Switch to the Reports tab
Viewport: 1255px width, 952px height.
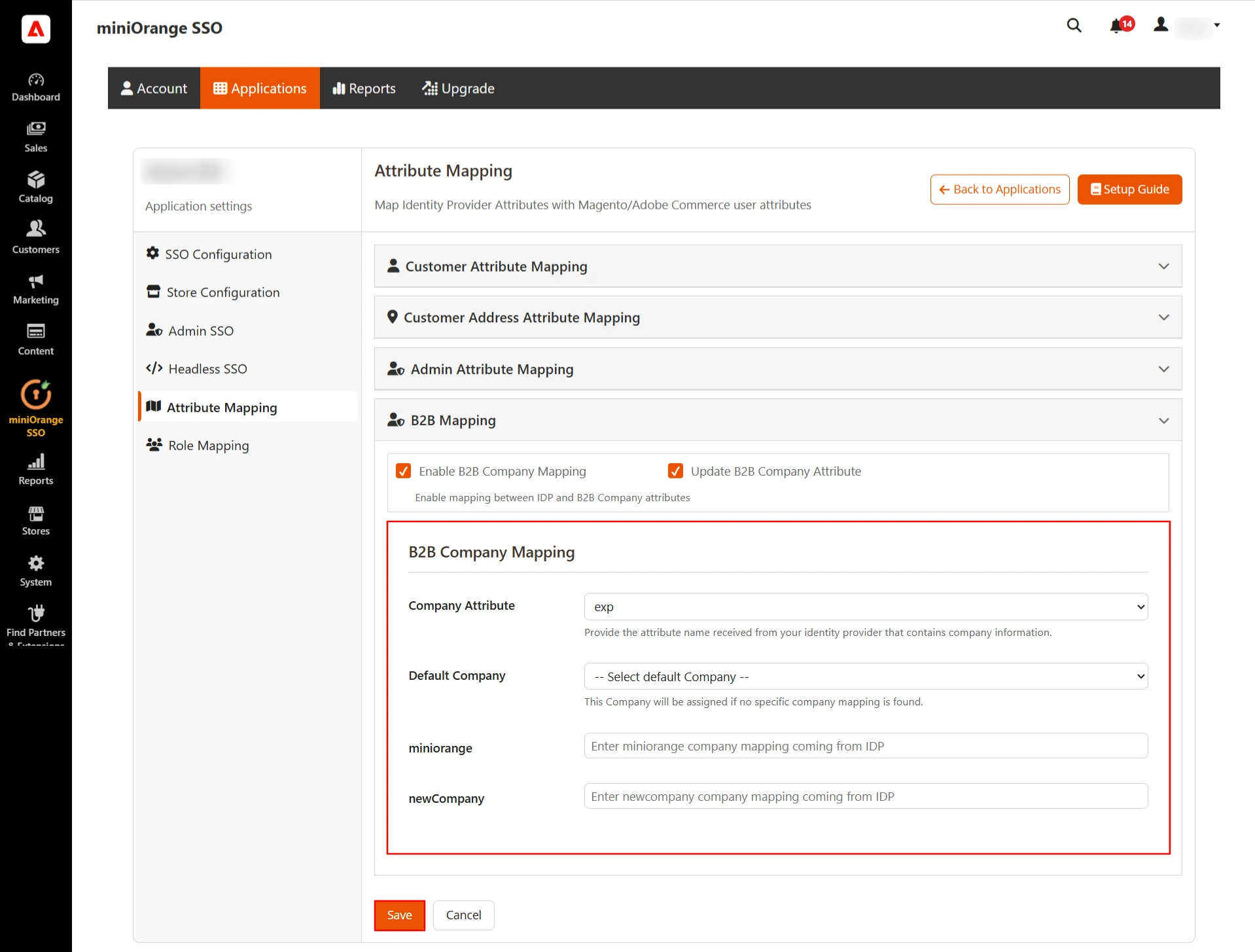click(364, 88)
